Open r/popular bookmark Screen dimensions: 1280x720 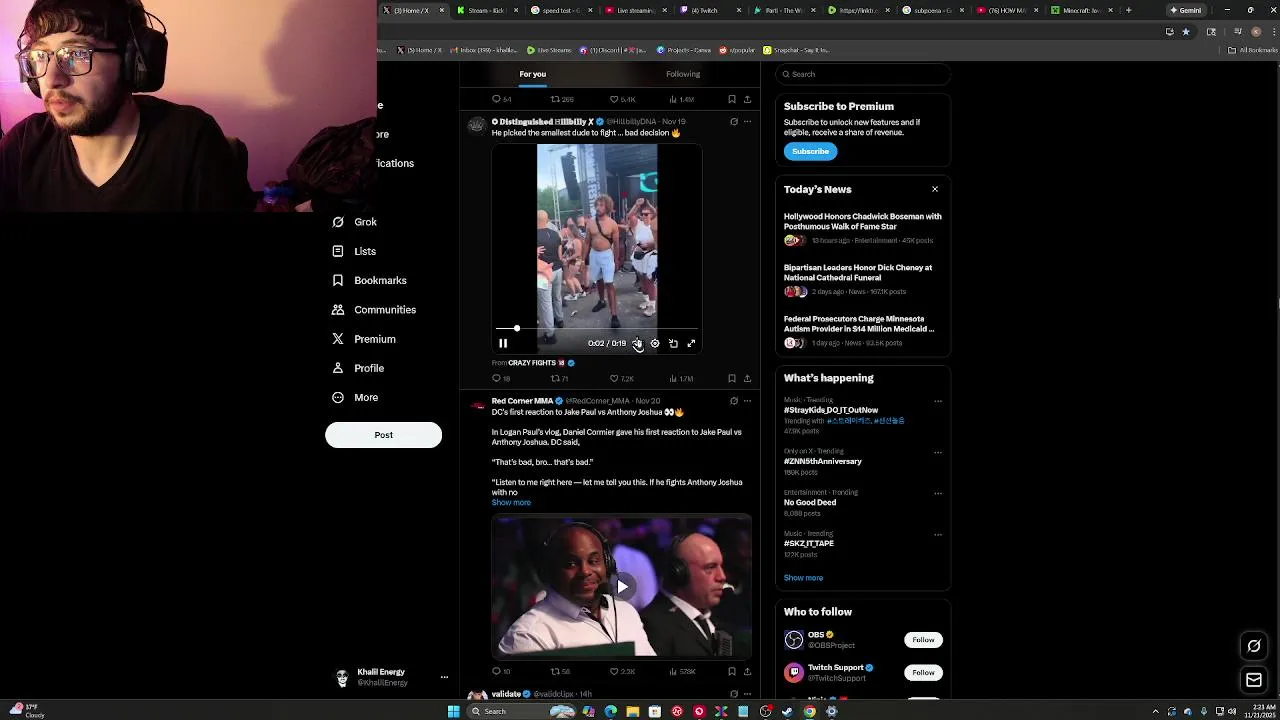pyautogui.click(x=737, y=50)
